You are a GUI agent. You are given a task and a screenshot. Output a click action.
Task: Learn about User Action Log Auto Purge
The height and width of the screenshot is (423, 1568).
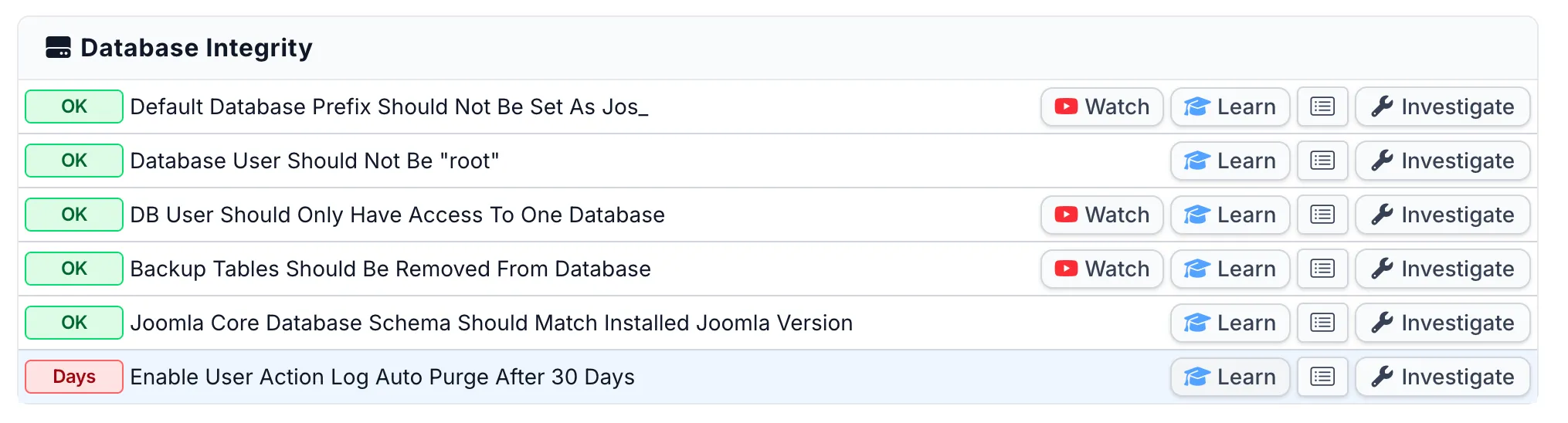click(1230, 377)
